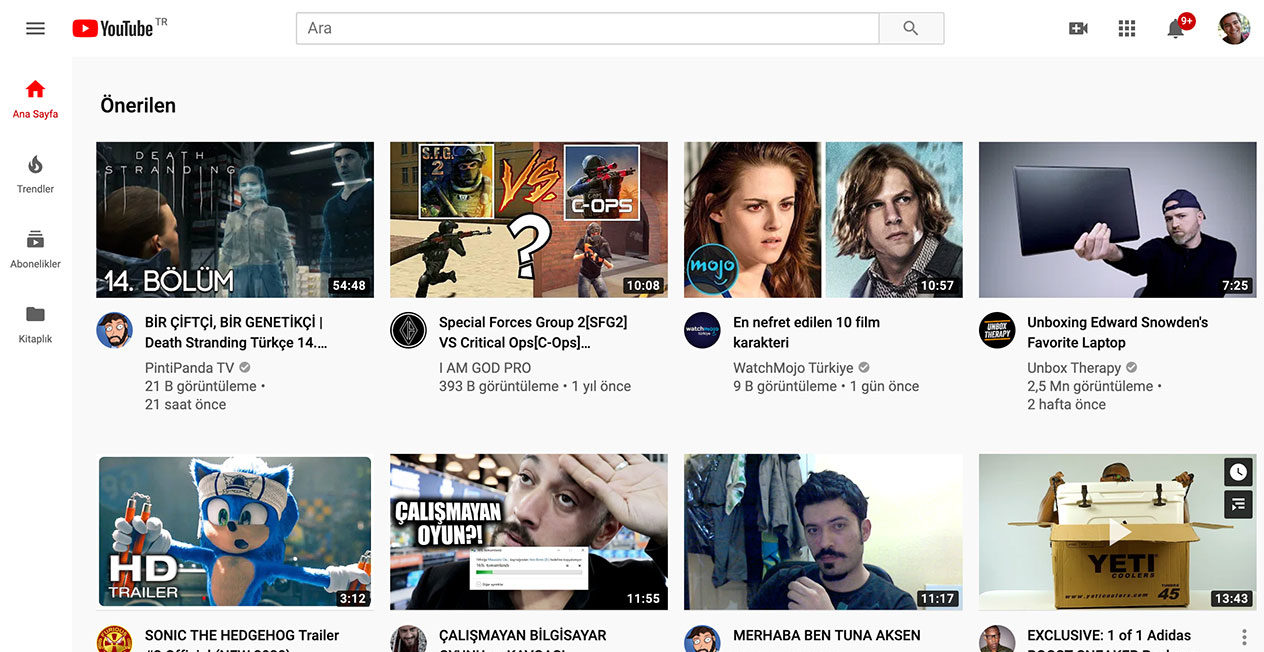Open Unbox Therapy channel avatar
Screen dimensions: 1264x652
coord(997,330)
